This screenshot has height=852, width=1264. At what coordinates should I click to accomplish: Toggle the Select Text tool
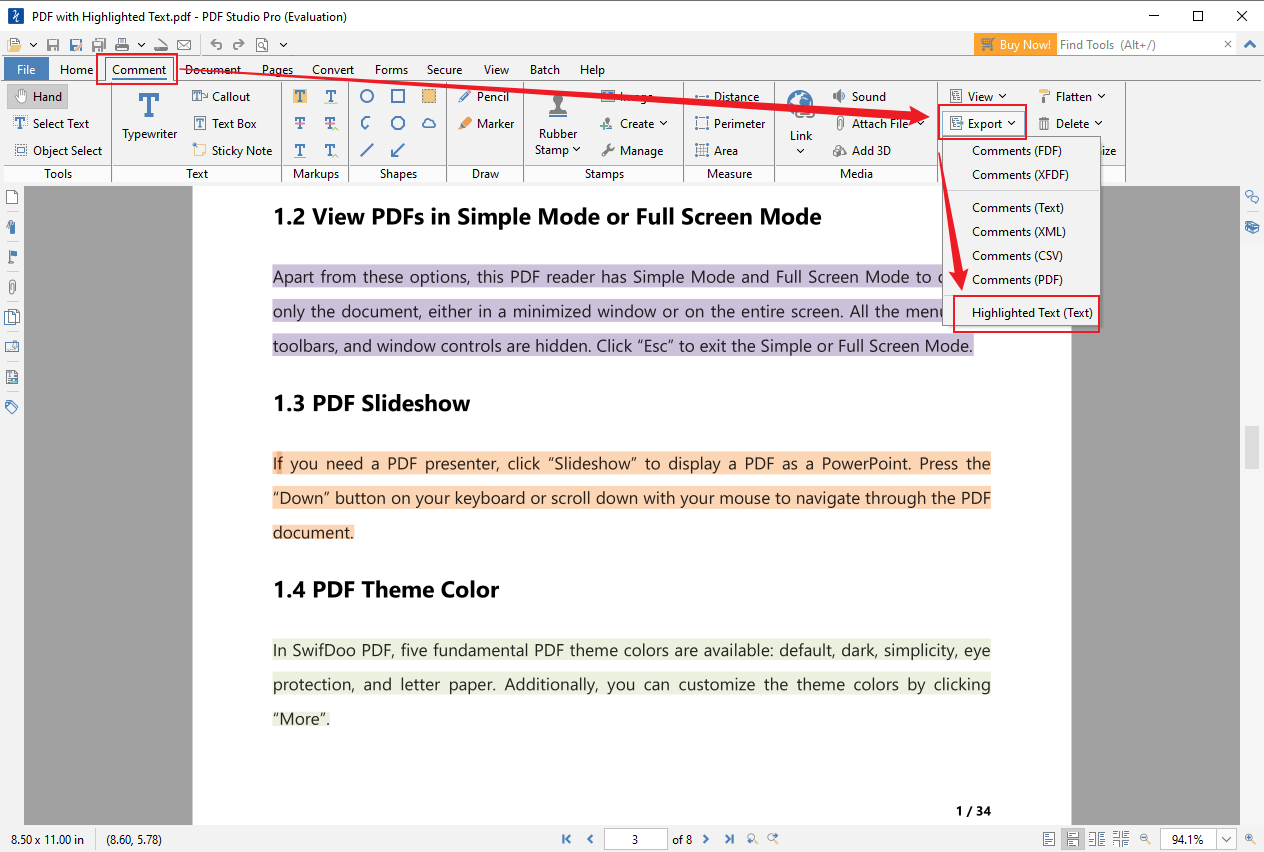[x=51, y=124]
